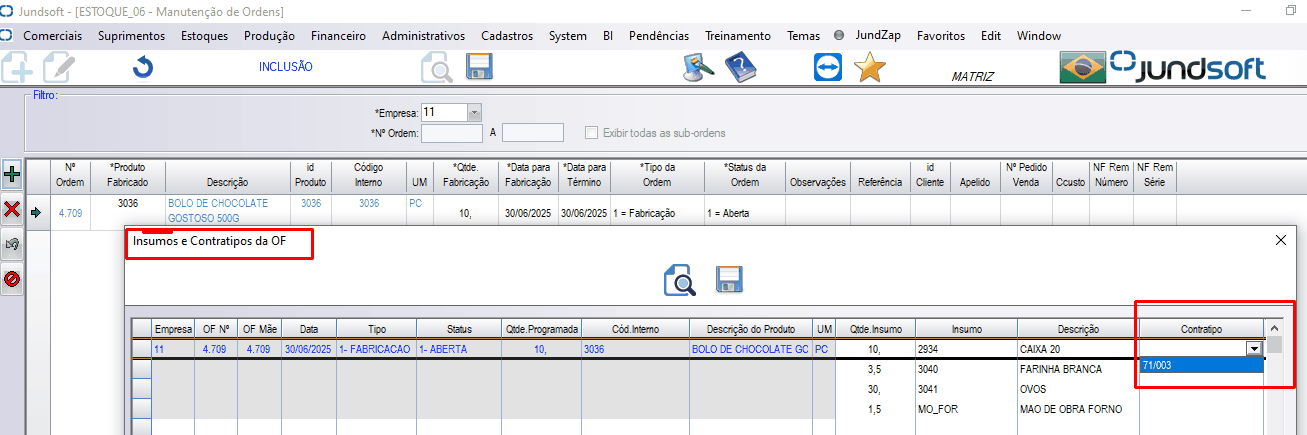Click the undo arrow icon in toolbar
The width and height of the screenshot is (1307, 435).
click(143, 69)
